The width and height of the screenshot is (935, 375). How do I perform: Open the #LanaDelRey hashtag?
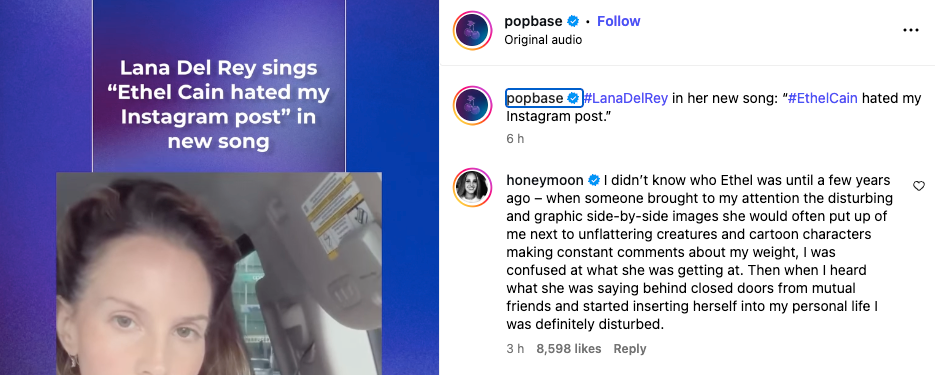tap(626, 98)
